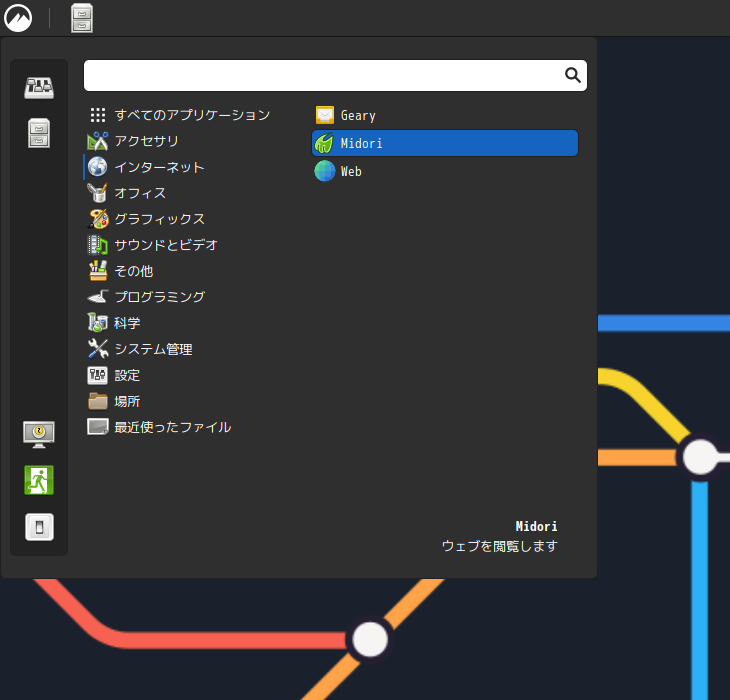Click the palette icon beside グラフィックス

tap(98, 219)
